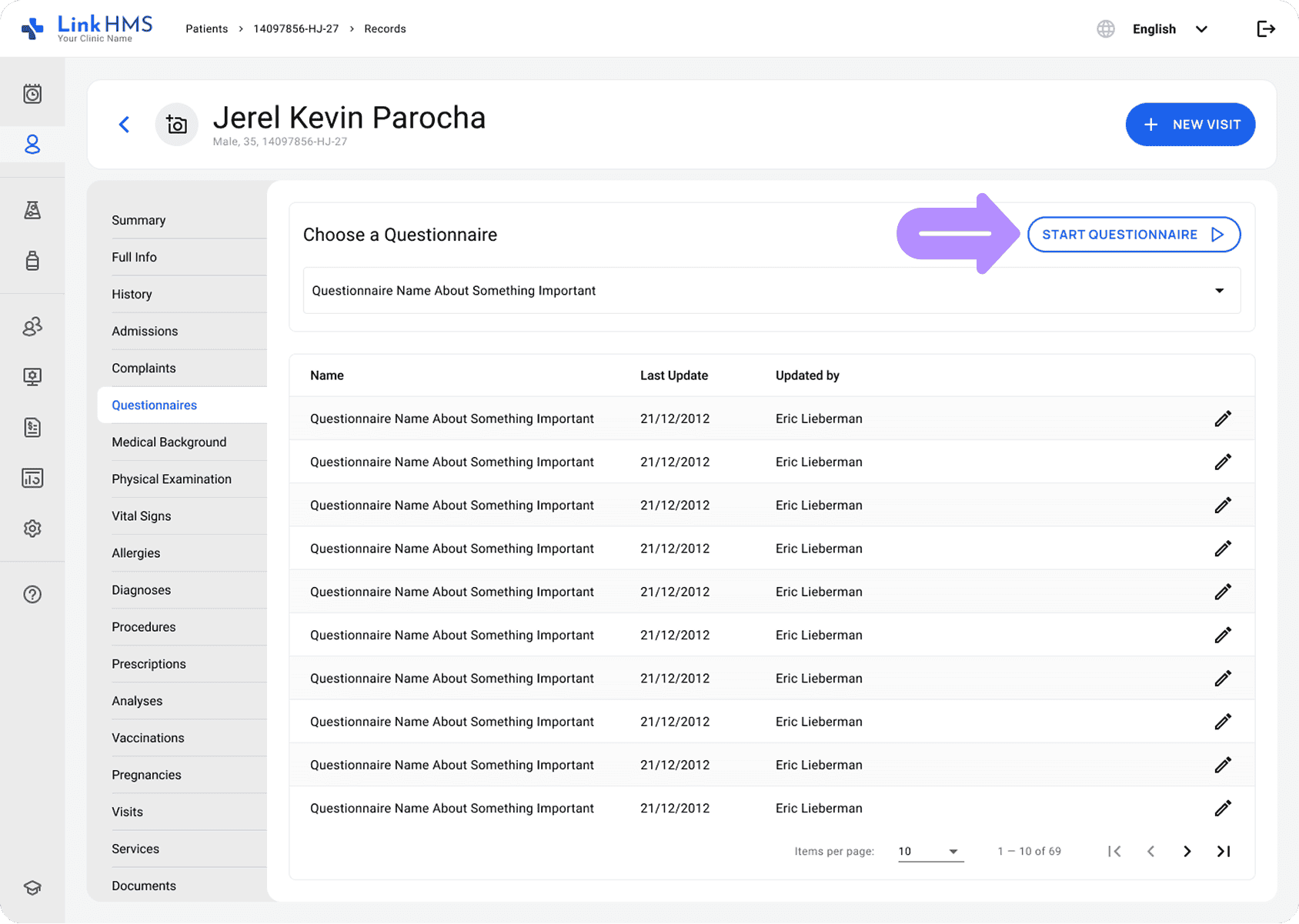Screen dimensions: 1299x924
Task: Click the Start Questionnaire button
Action: point(1133,235)
